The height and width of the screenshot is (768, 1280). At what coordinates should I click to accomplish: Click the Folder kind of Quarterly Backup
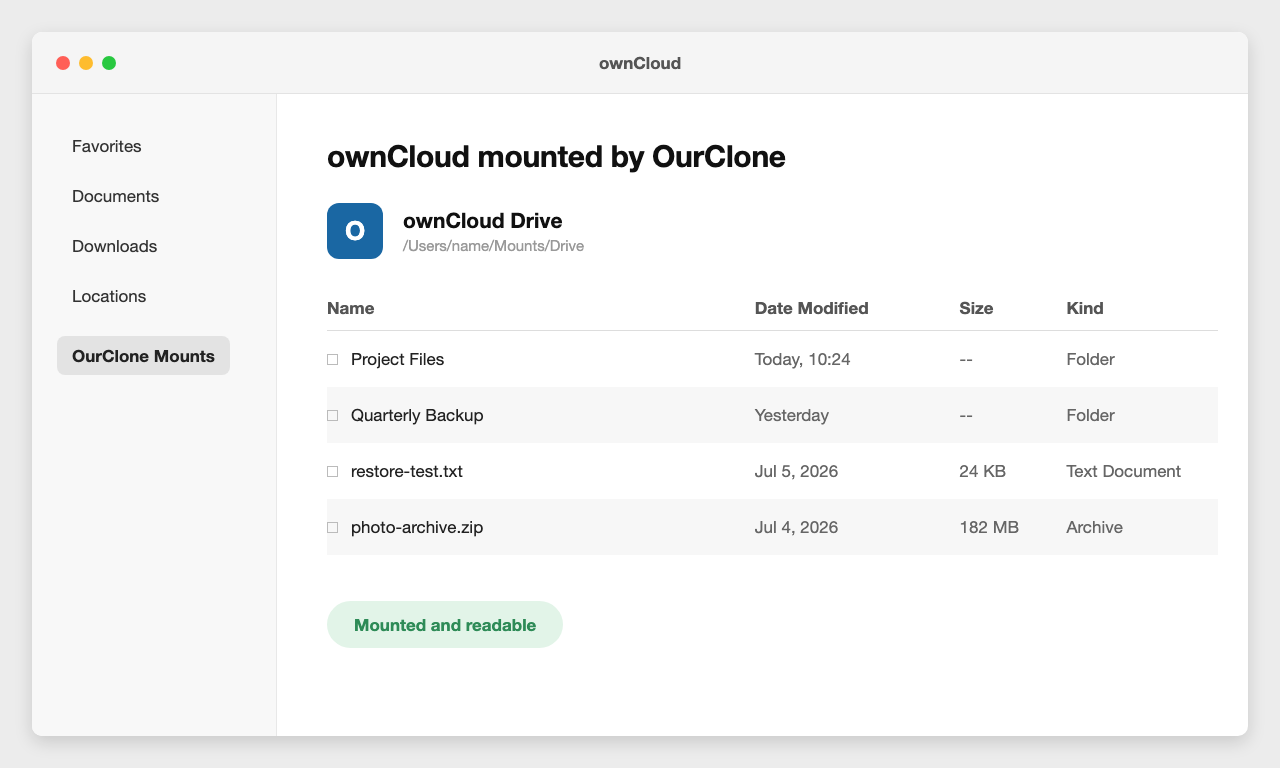point(1091,415)
